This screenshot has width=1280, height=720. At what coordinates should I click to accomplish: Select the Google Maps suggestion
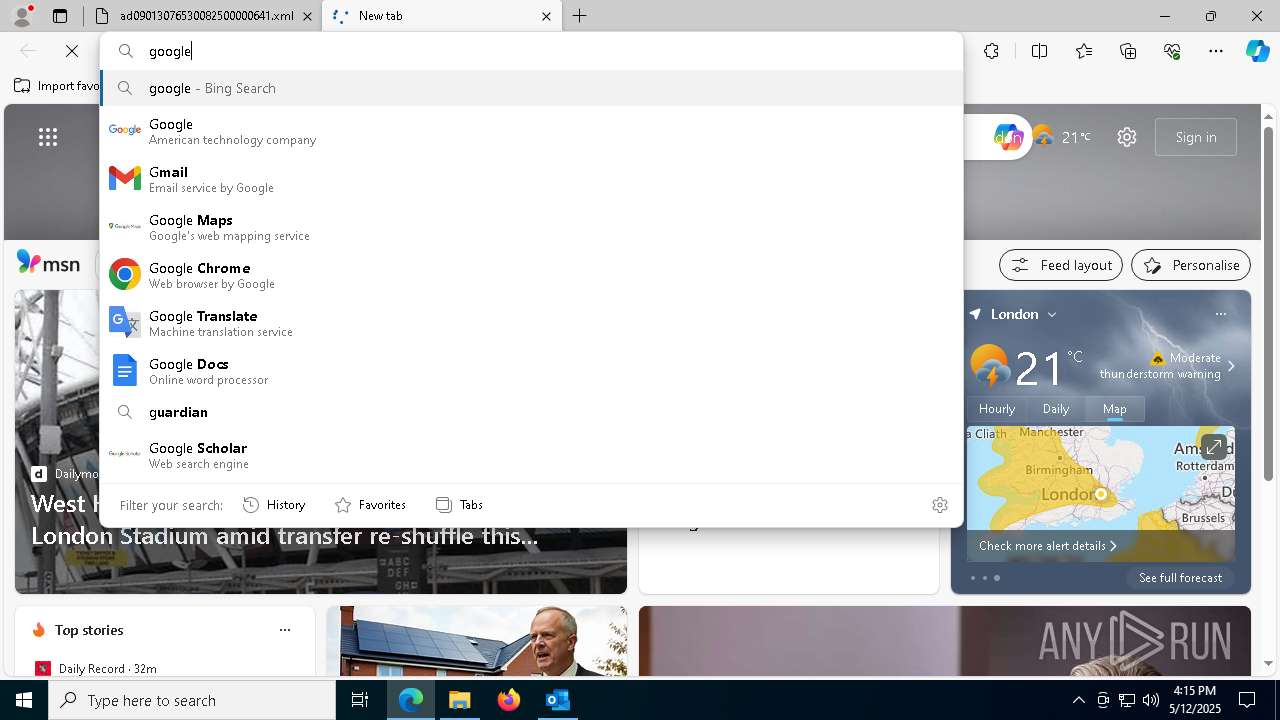click(531, 227)
